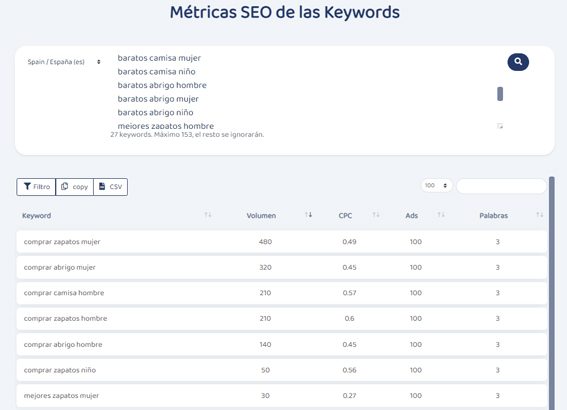The height and width of the screenshot is (410, 567).
Task: Click the volume value 140
Action: 265,344
